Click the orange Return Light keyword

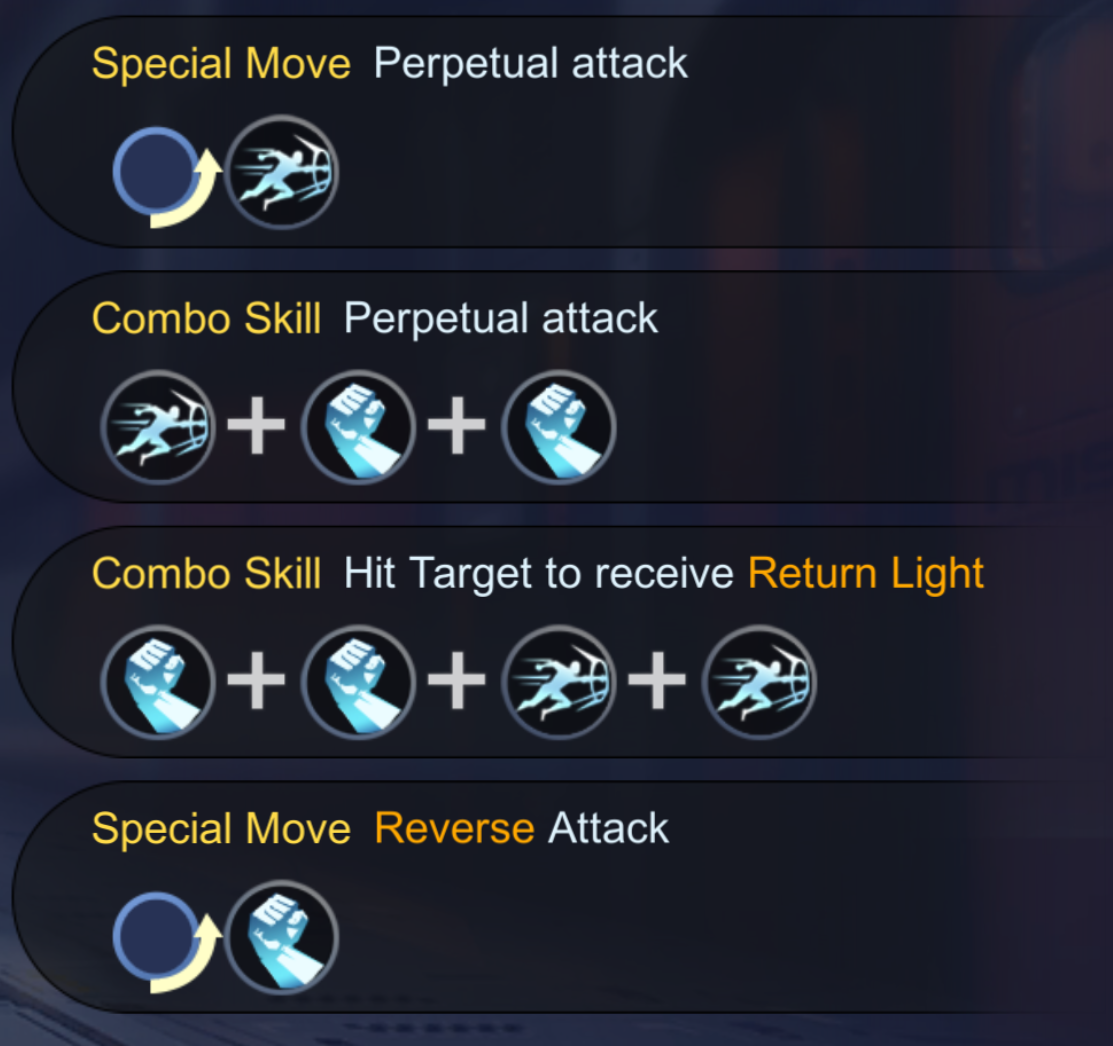866,573
